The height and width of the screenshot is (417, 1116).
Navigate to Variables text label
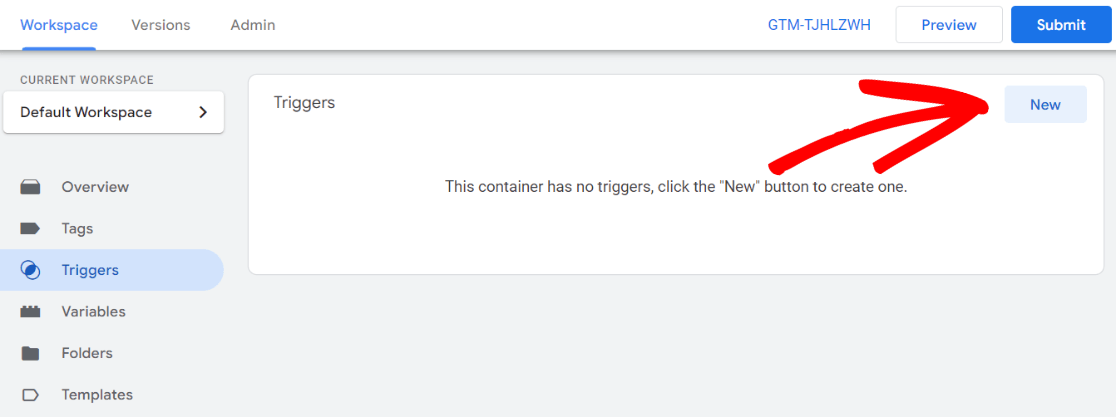[93, 312]
